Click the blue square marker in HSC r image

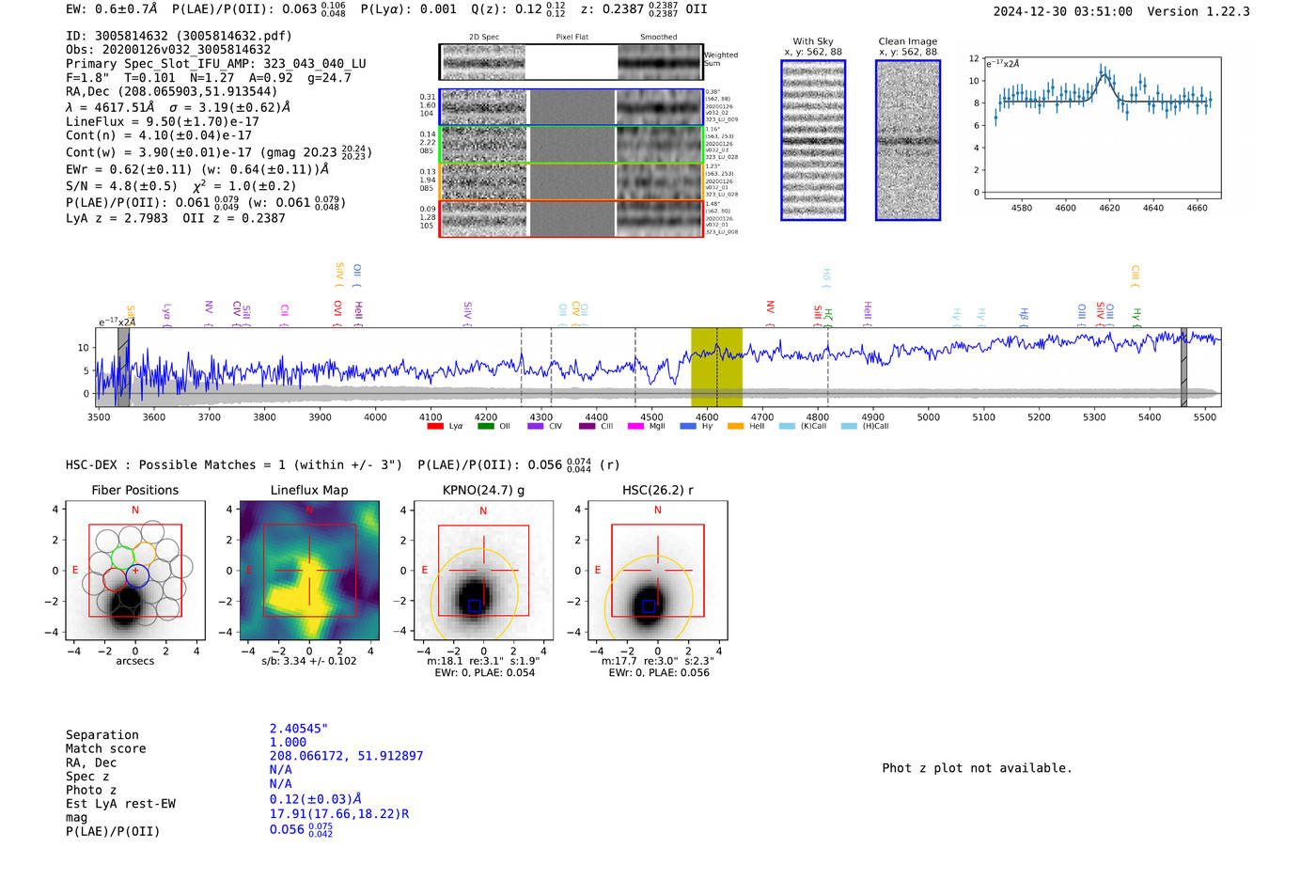point(649,606)
